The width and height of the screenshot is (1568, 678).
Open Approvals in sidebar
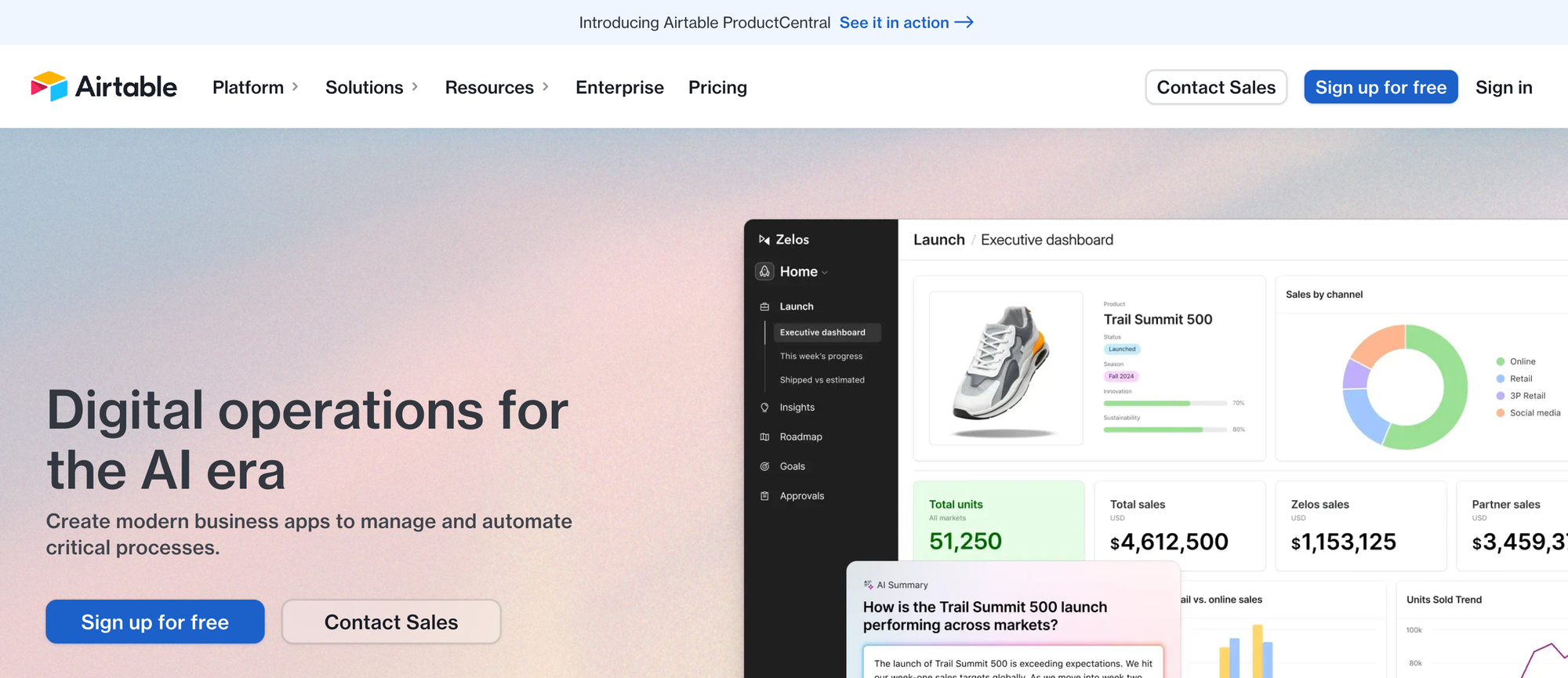point(801,496)
